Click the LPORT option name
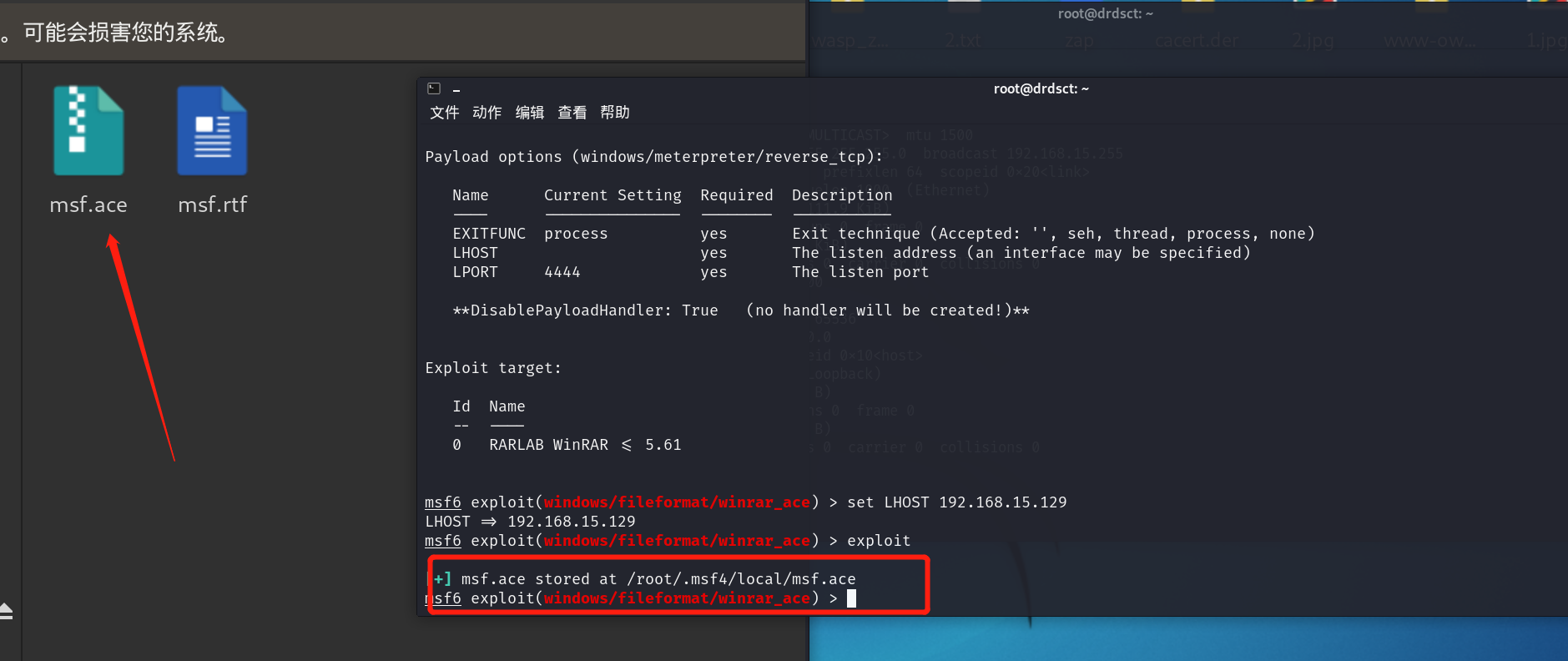The width and height of the screenshot is (1568, 661). pyautogui.click(x=475, y=272)
